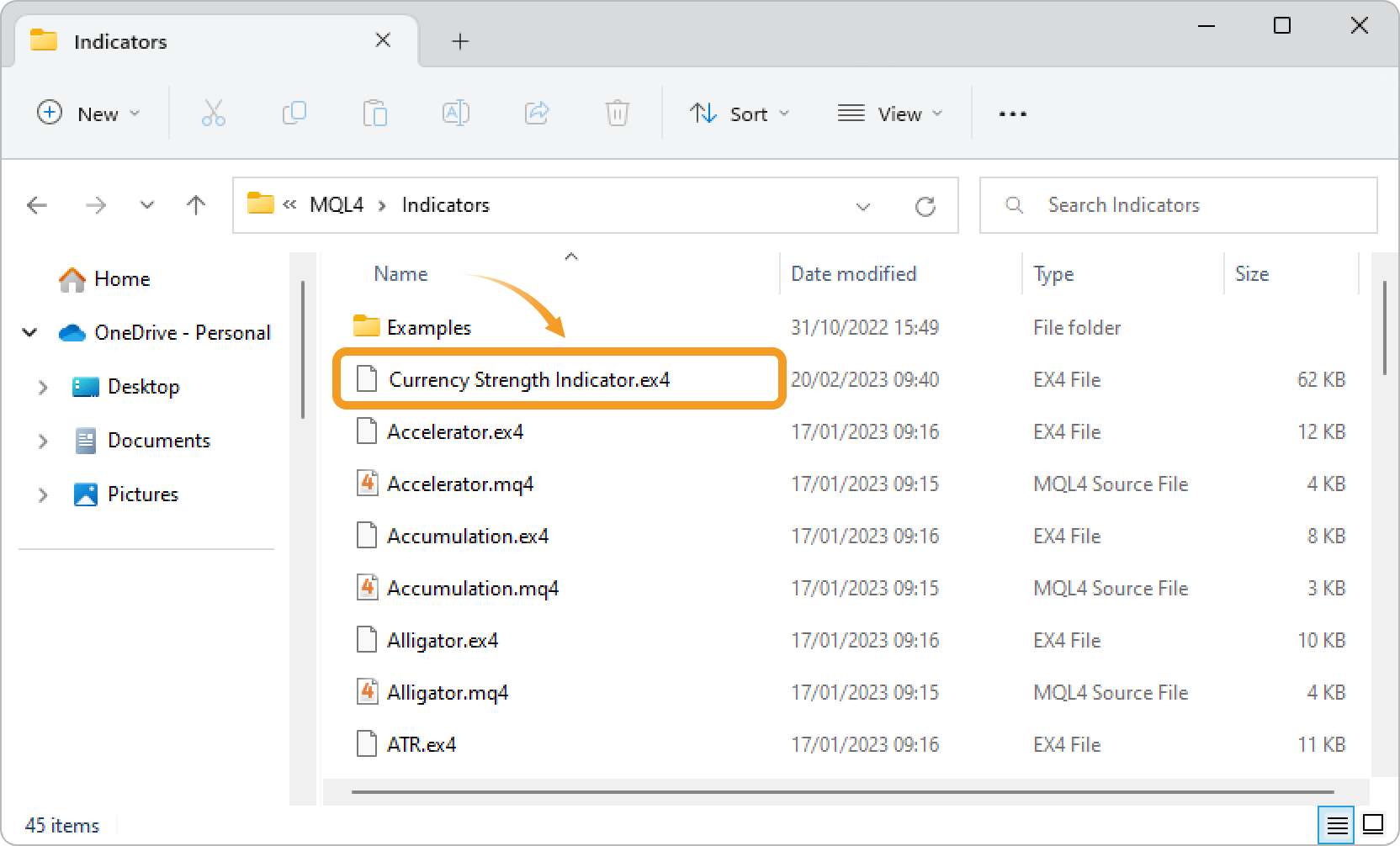Viewport: 1400px width, 846px height.
Task: Click the 31/10/2022 15:49 date cell
Action: point(865,328)
